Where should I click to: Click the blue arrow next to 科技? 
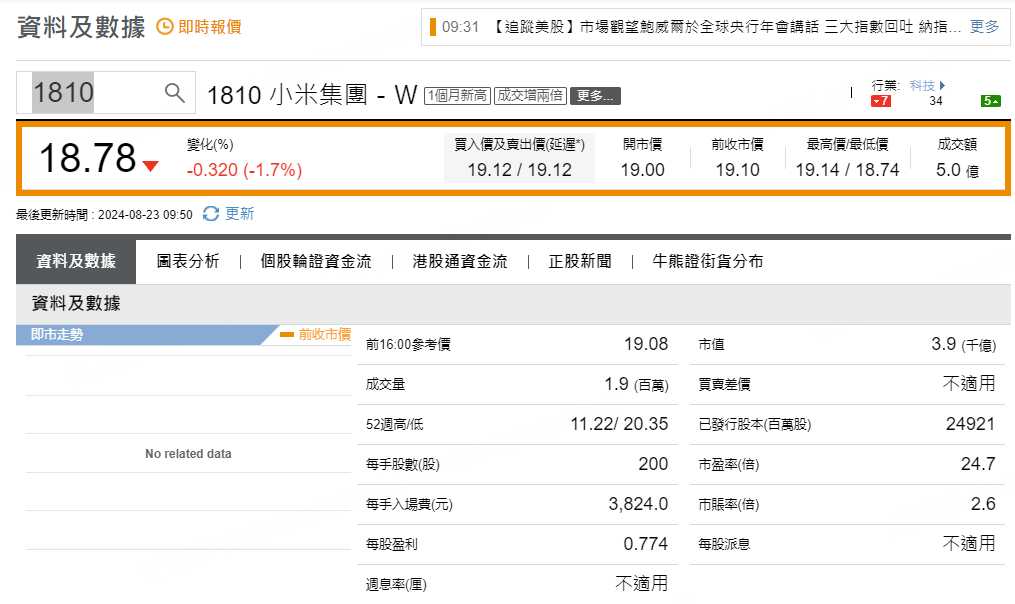(942, 85)
